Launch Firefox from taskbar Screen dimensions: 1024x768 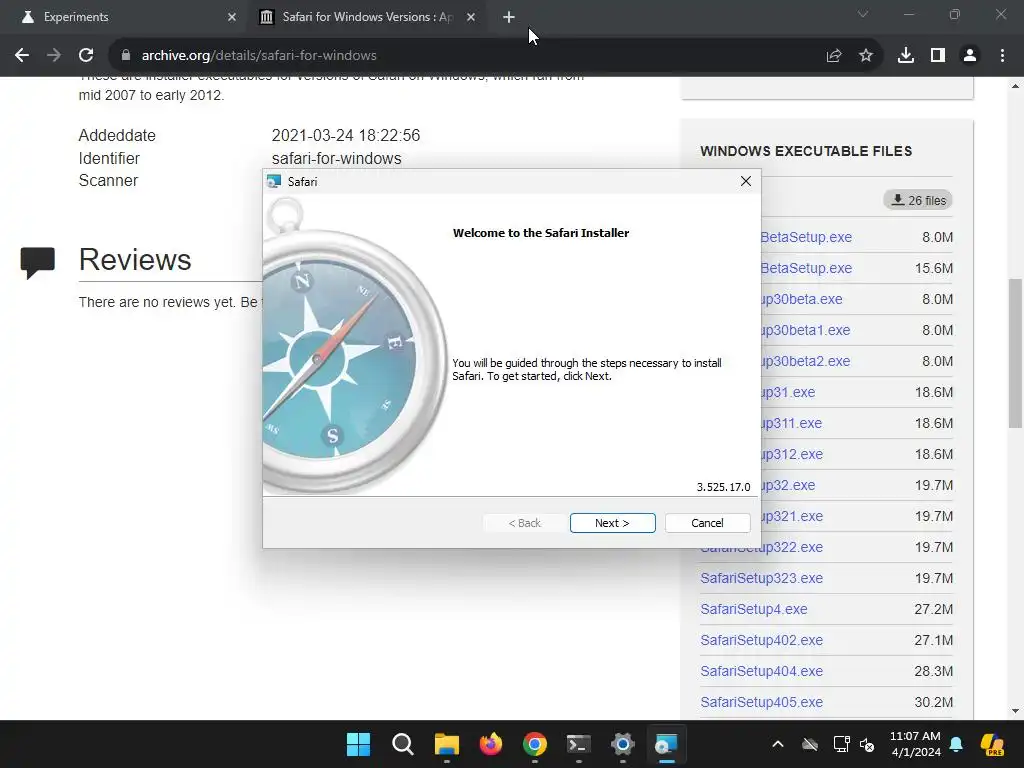point(490,744)
